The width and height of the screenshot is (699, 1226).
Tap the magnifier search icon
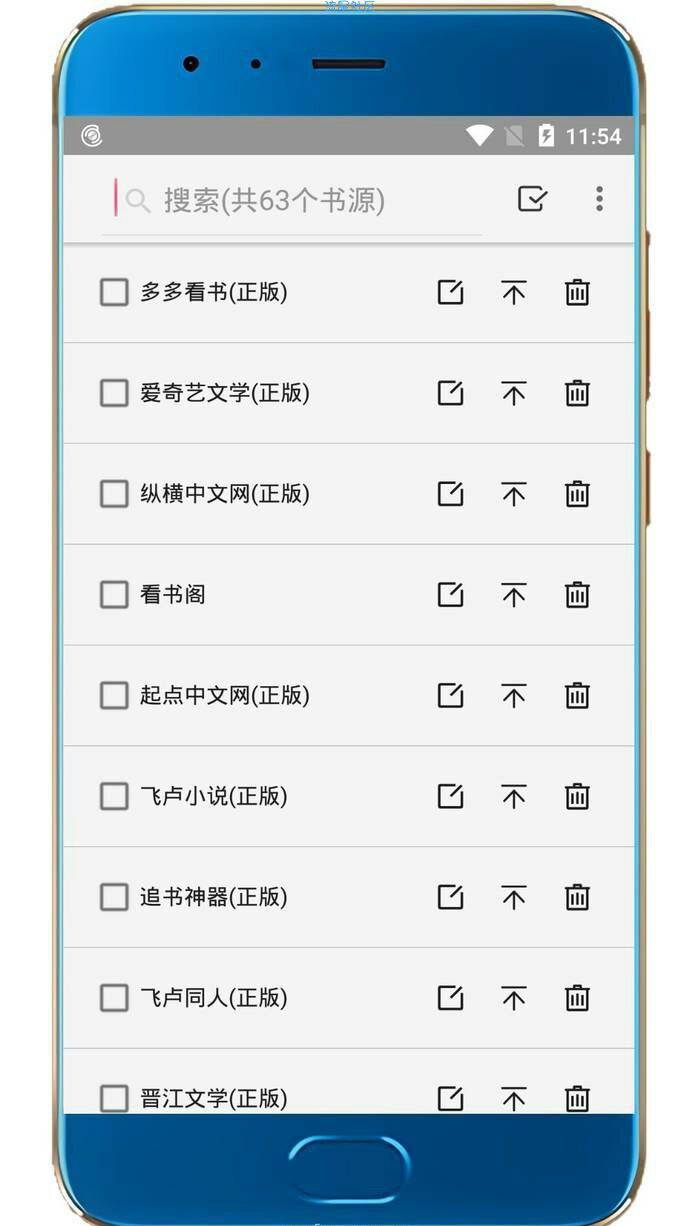click(x=138, y=201)
